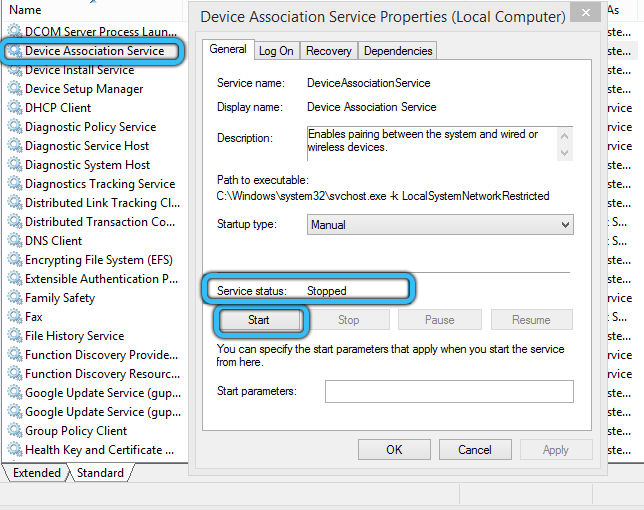Cancel the properties dialog

pos(475,450)
